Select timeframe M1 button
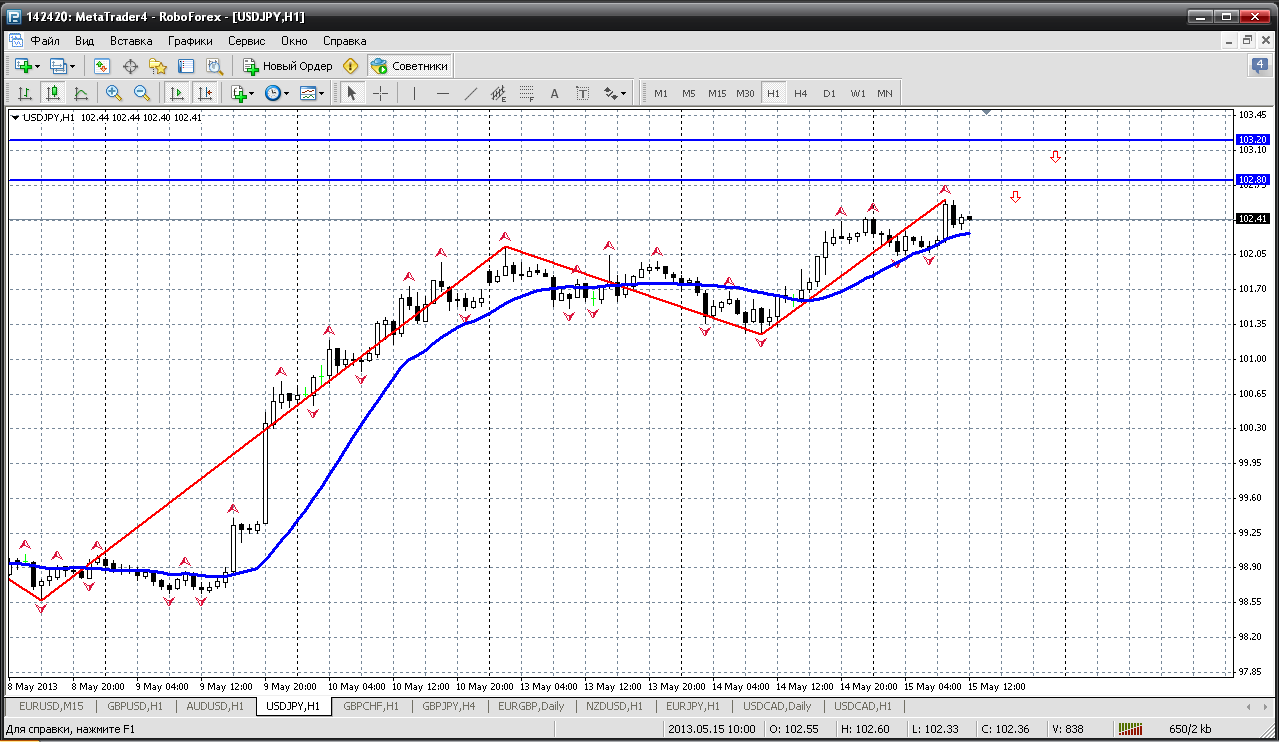This screenshot has width=1279, height=742. (661, 93)
